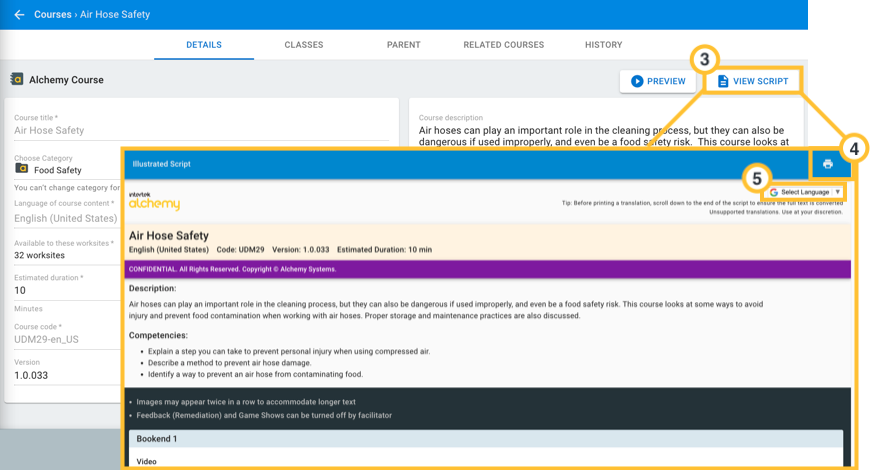Image resolution: width=871 pixels, height=470 pixels.
Task: Open the Courses breadcrumb link
Action: coord(53,14)
